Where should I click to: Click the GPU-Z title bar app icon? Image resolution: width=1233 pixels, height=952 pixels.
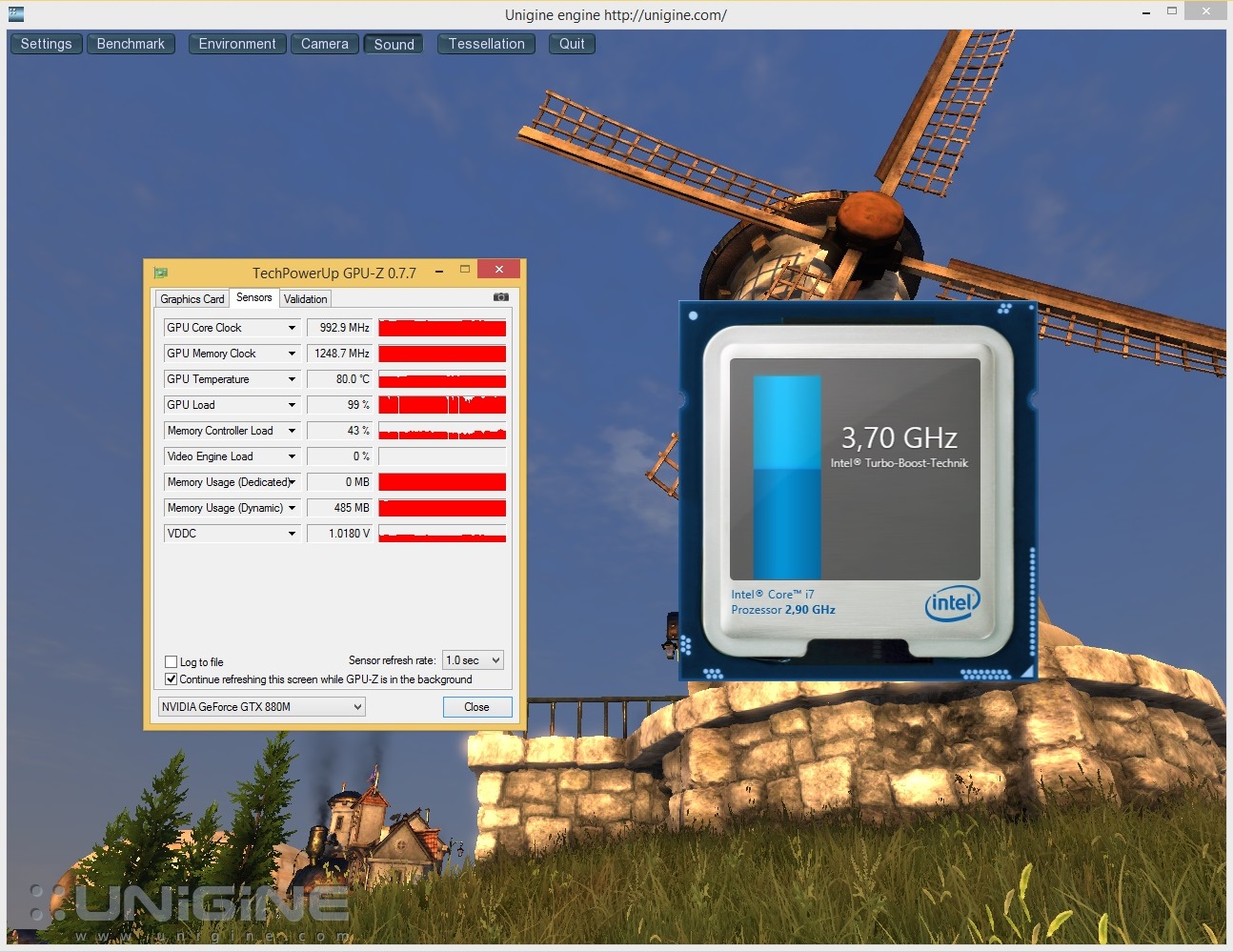pos(161,273)
